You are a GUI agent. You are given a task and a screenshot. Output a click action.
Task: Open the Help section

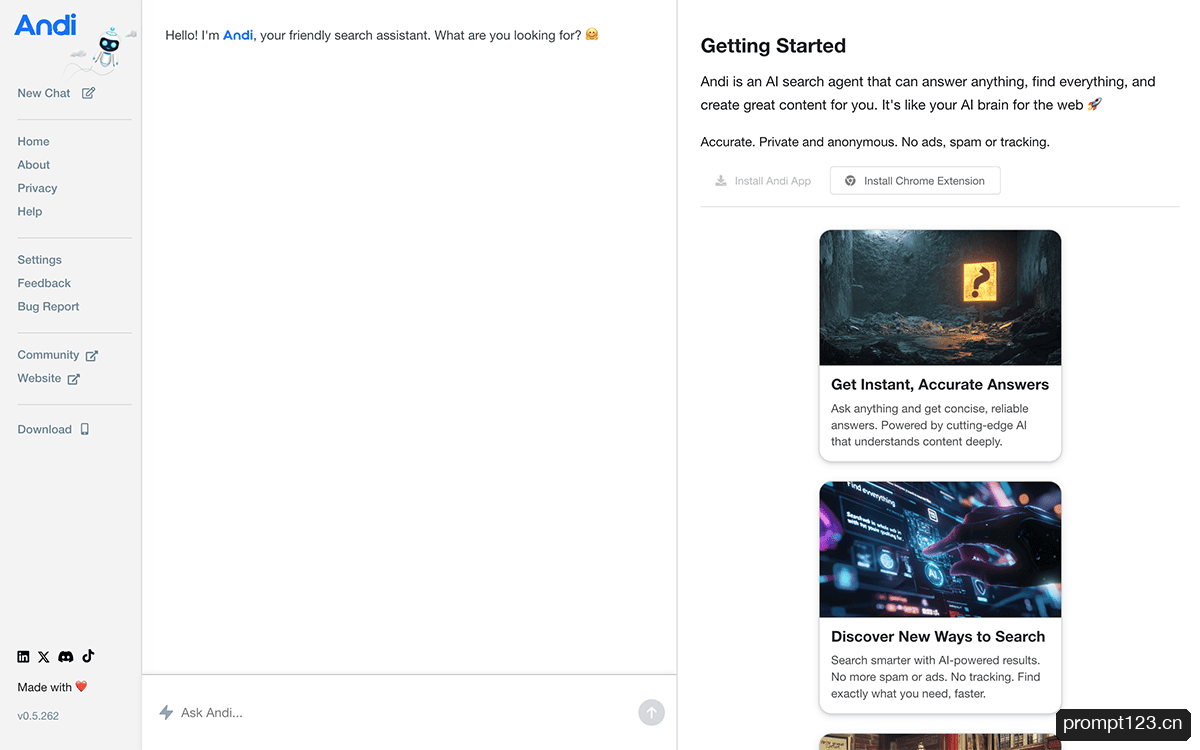coord(30,212)
